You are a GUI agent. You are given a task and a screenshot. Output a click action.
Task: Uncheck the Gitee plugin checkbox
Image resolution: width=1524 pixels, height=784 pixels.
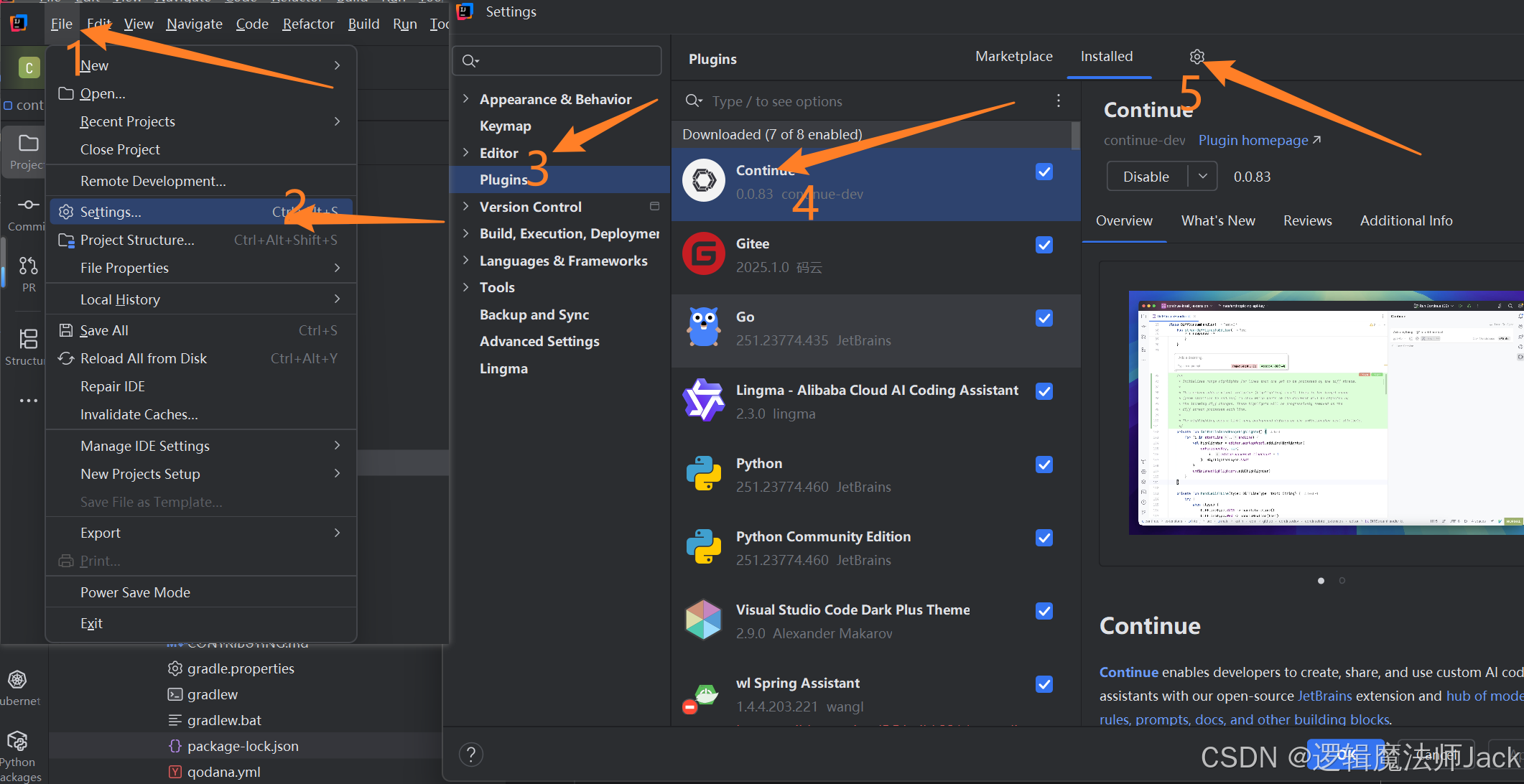pos(1044,246)
